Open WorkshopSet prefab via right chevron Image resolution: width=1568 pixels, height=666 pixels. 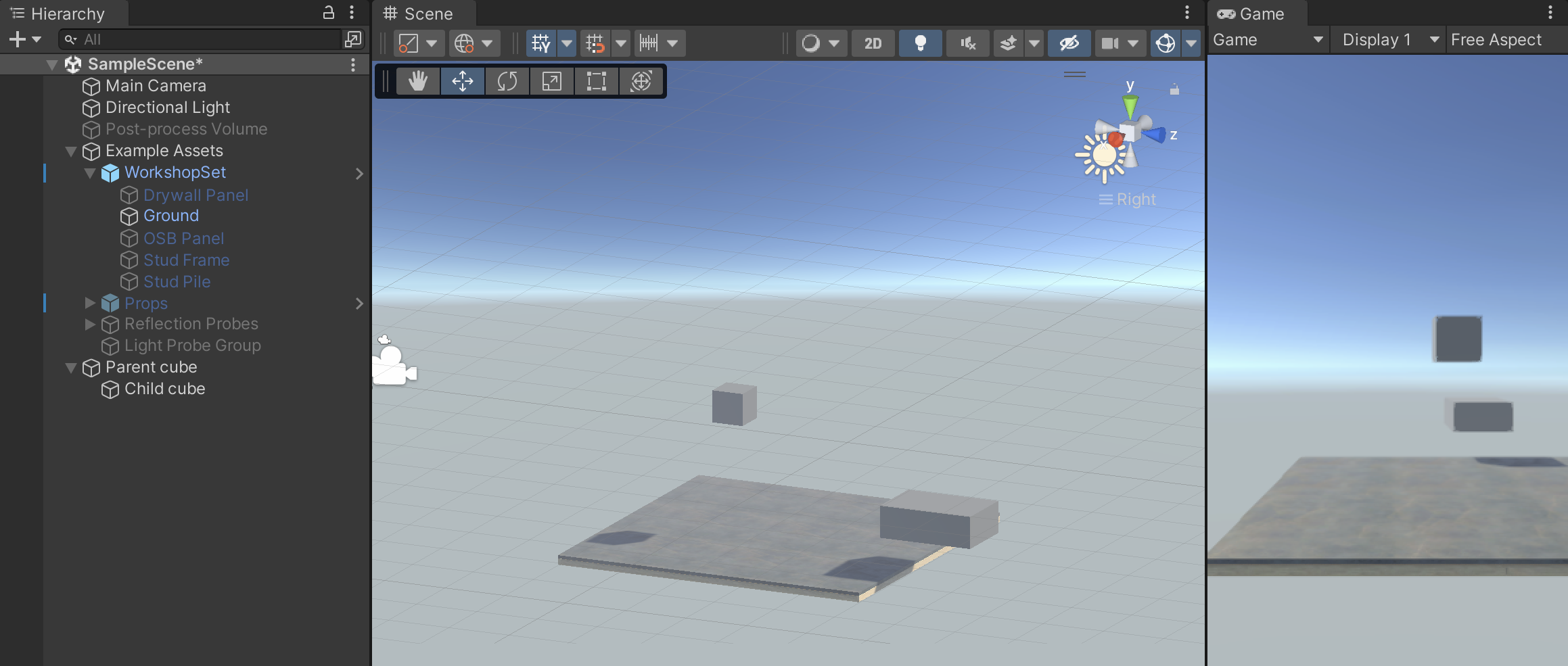[x=359, y=174]
